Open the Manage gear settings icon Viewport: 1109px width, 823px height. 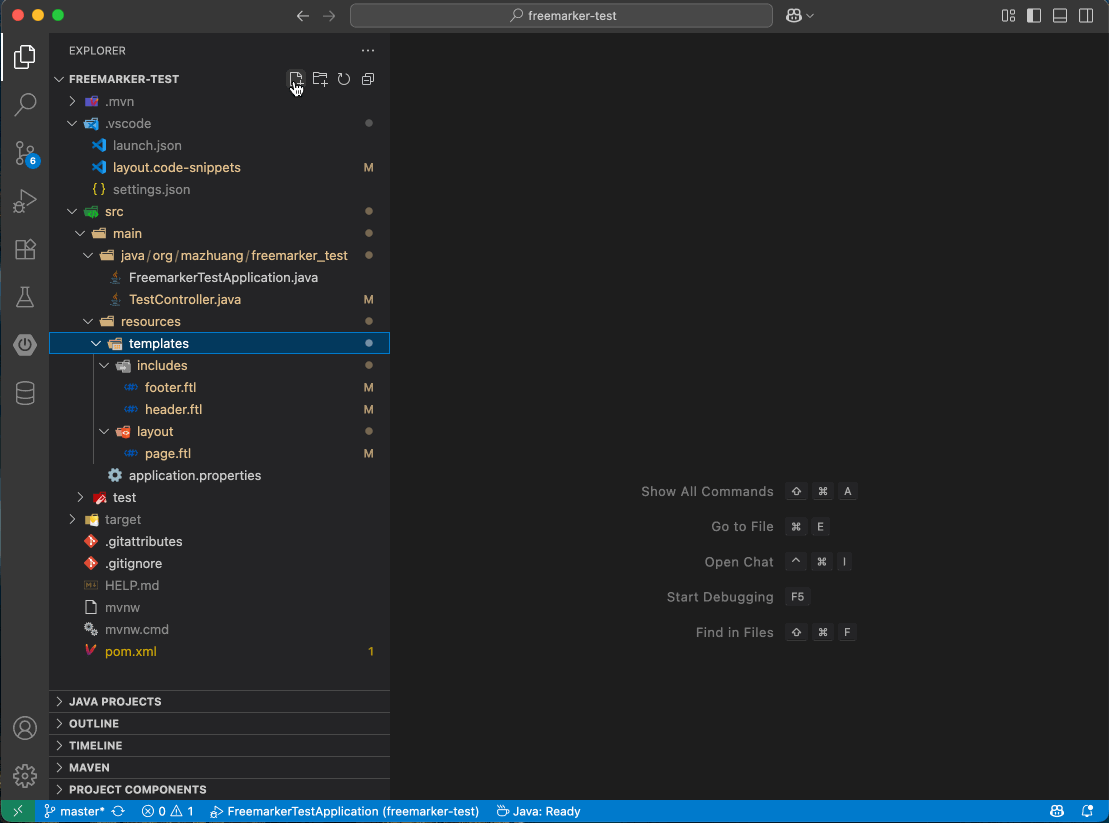tap(25, 775)
